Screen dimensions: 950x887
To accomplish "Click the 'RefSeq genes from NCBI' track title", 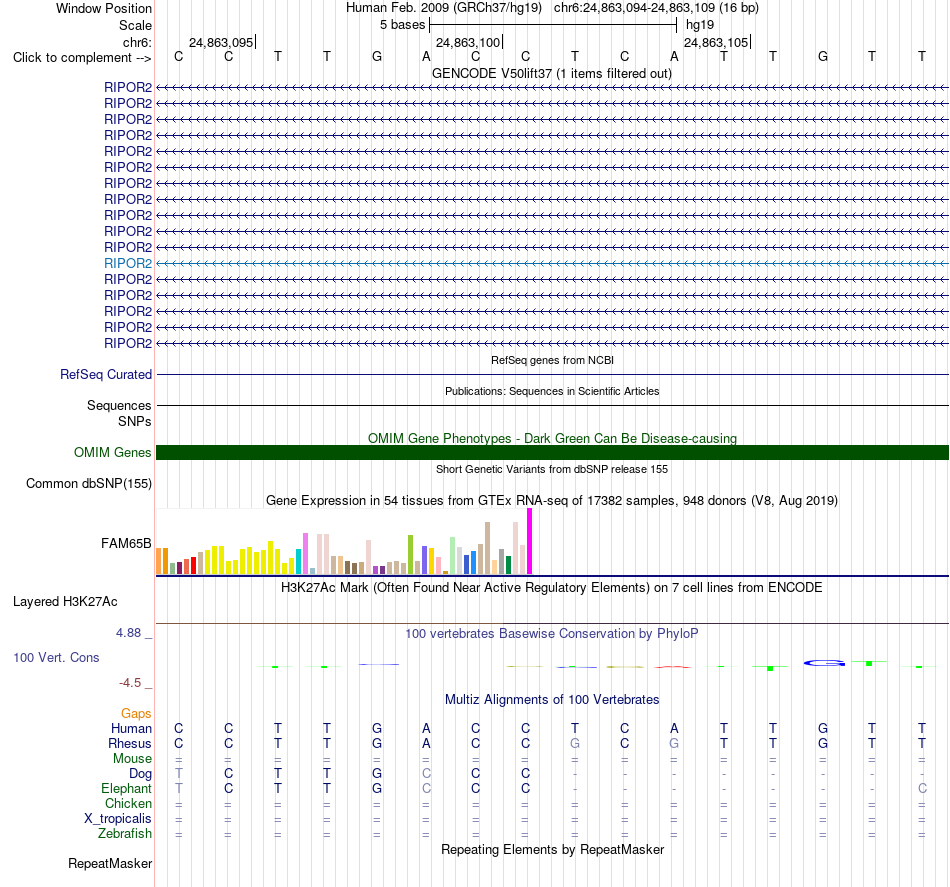I will tap(552, 360).
